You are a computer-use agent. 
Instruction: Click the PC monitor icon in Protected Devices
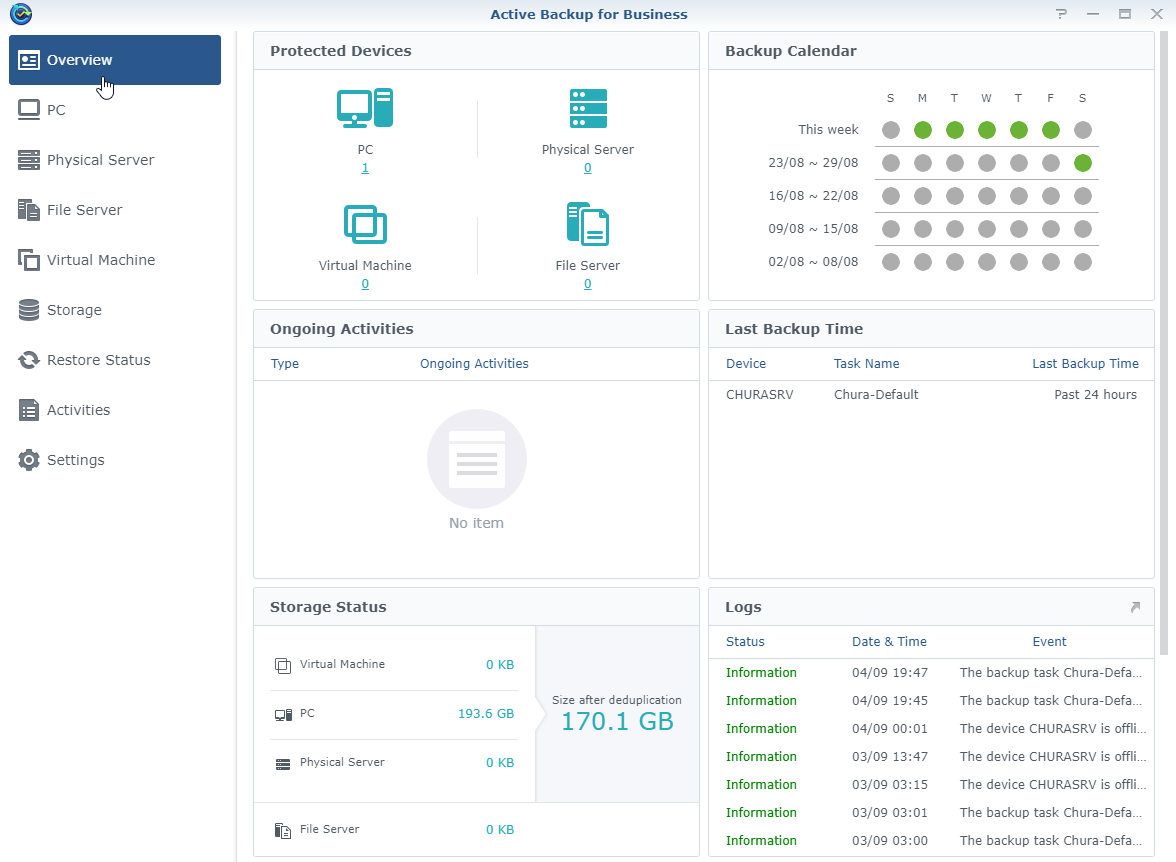[x=365, y=108]
